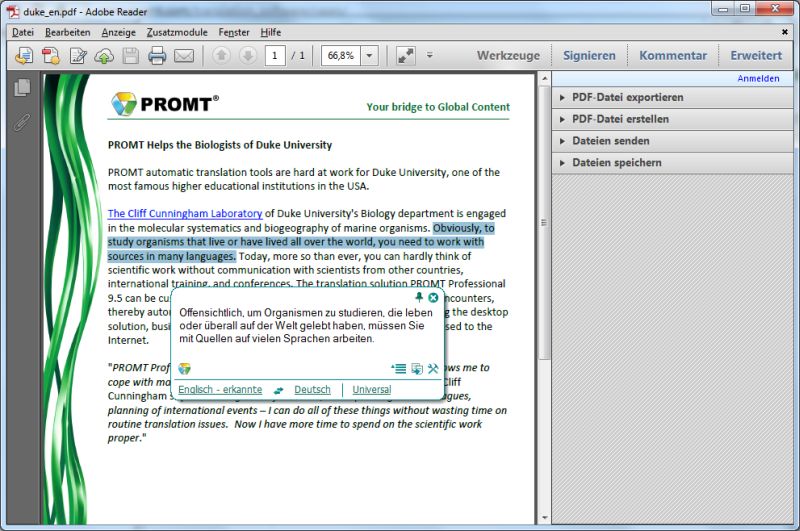The image size is (800, 531).
Task: Click the list lines icon in popup
Action: pos(398,368)
